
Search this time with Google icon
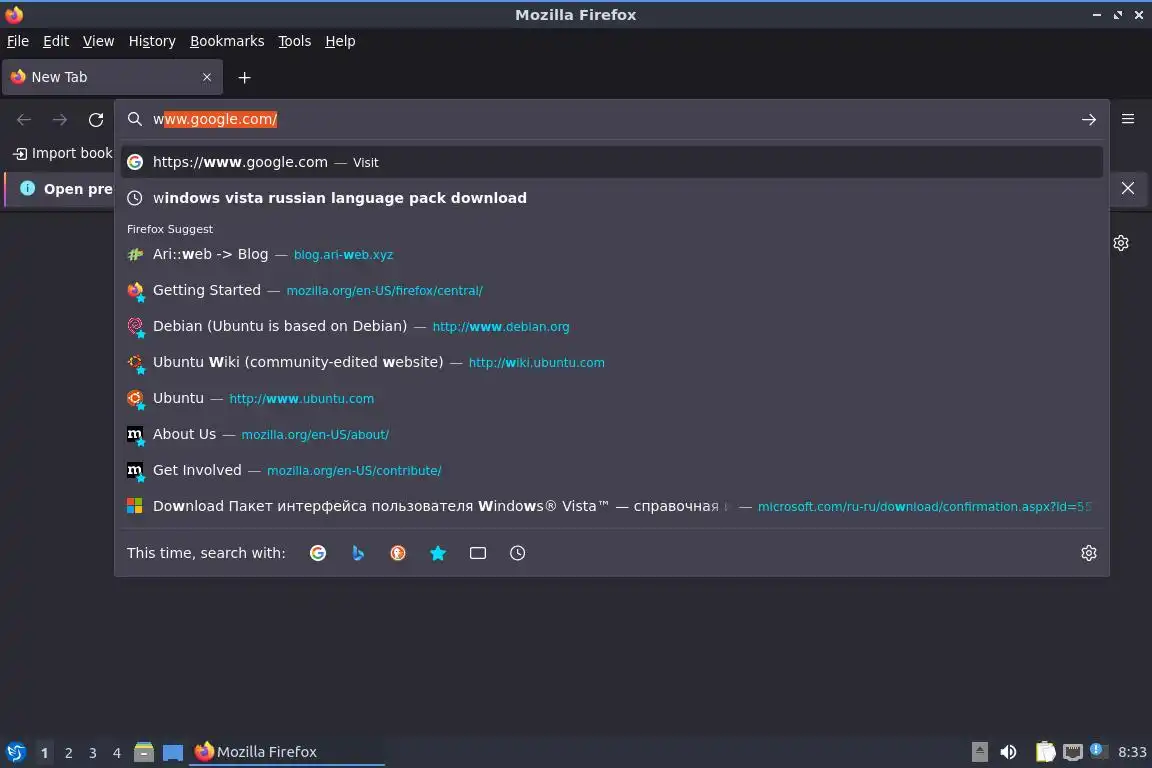[318, 553]
